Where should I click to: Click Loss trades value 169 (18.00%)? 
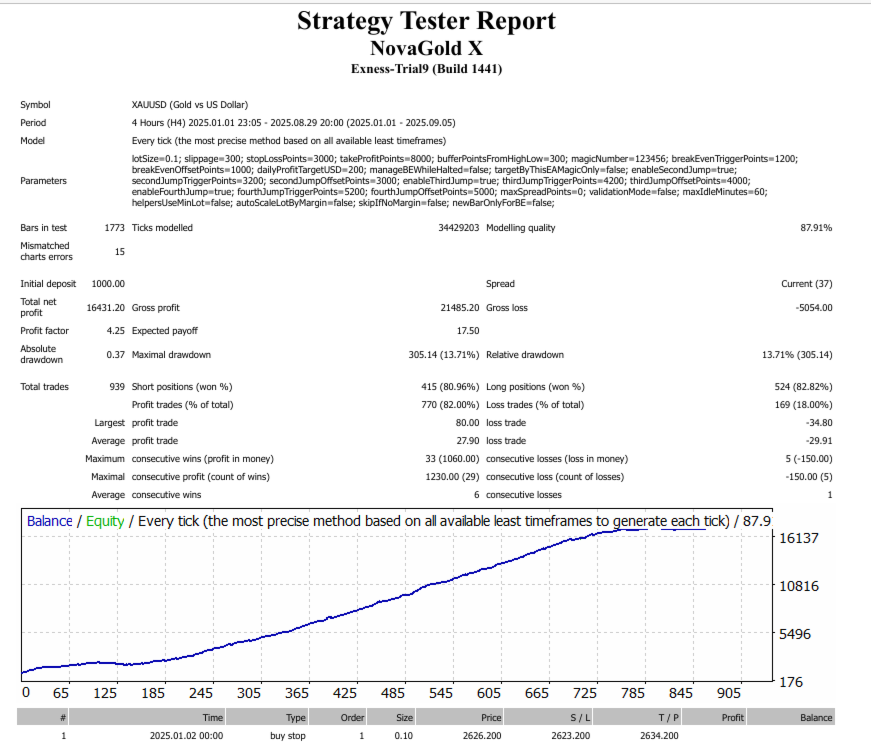(803, 405)
